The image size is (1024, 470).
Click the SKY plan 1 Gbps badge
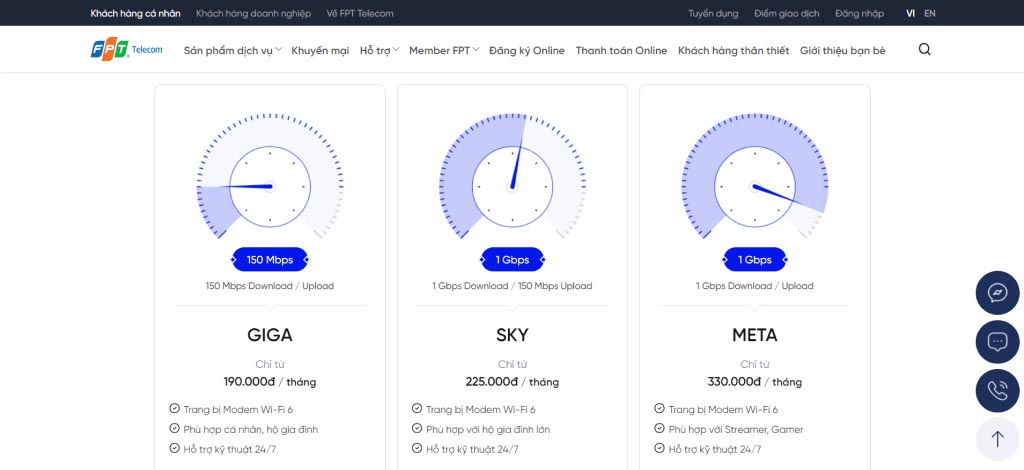coord(512,260)
